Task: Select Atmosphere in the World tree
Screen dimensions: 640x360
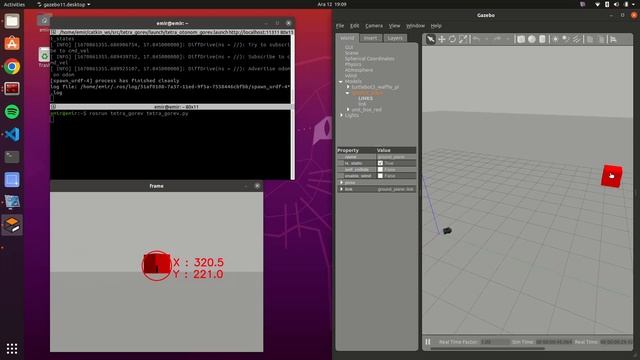Action: pyautogui.click(x=359, y=70)
